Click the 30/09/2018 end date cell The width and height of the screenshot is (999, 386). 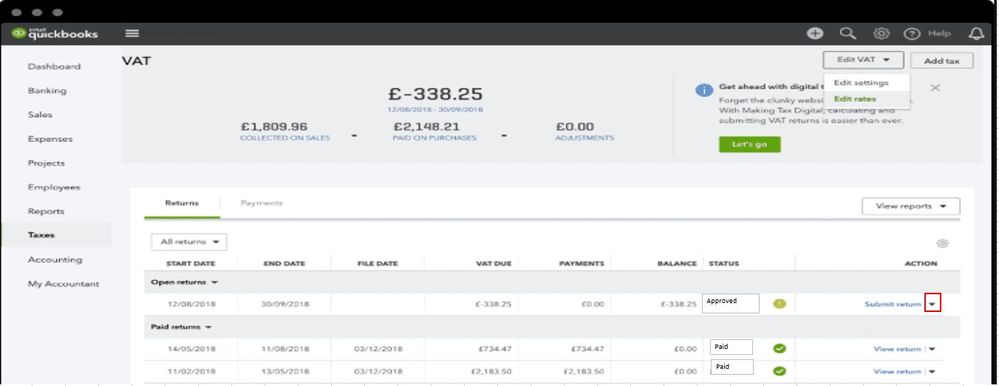[285, 304]
